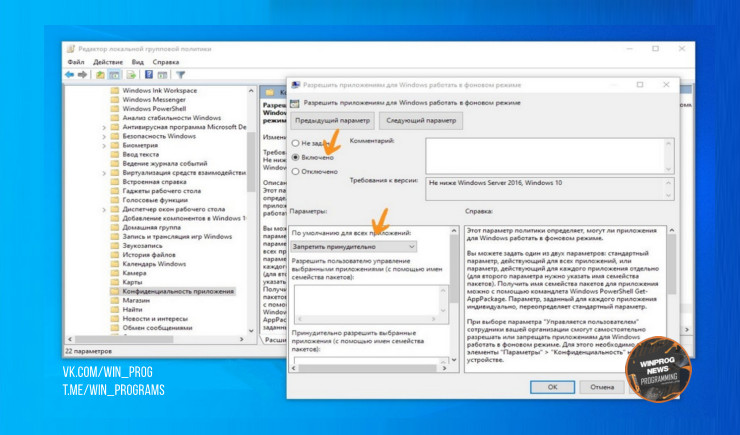
Task: Click folder icon beside Карты
Action: [x=115, y=282]
